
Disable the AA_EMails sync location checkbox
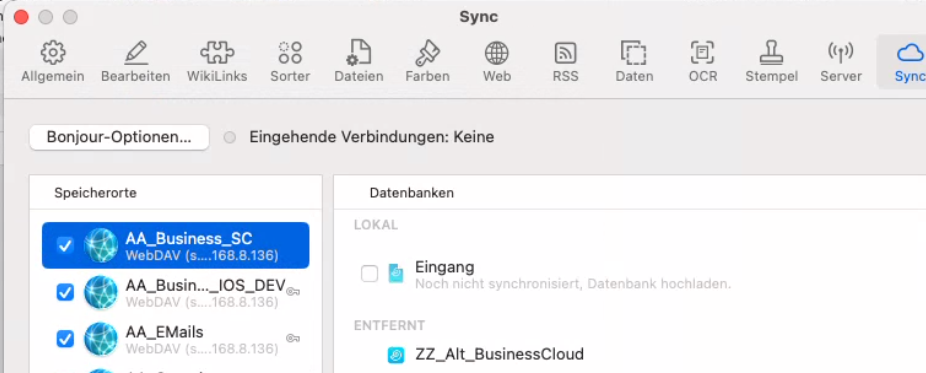coord(65,339)
